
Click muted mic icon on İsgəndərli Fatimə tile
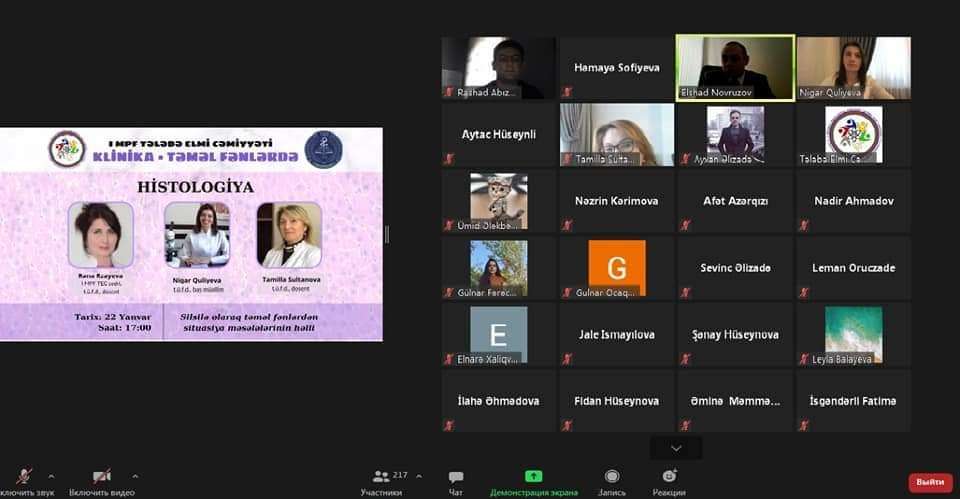[804, 426]
